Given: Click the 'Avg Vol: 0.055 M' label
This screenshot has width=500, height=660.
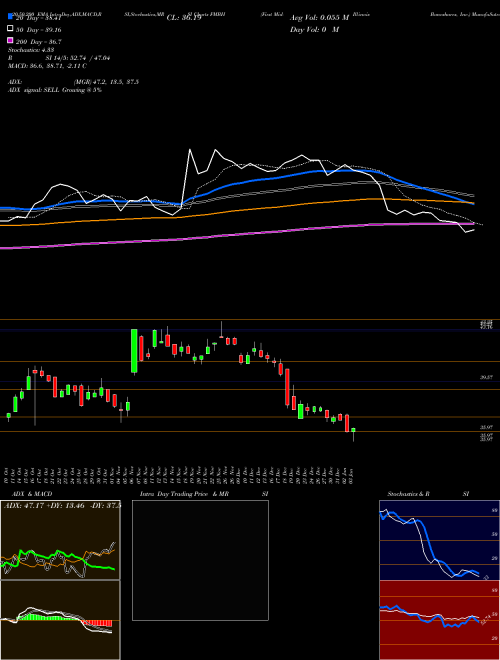Looking at the screenshot, I should tap(319, 18).
